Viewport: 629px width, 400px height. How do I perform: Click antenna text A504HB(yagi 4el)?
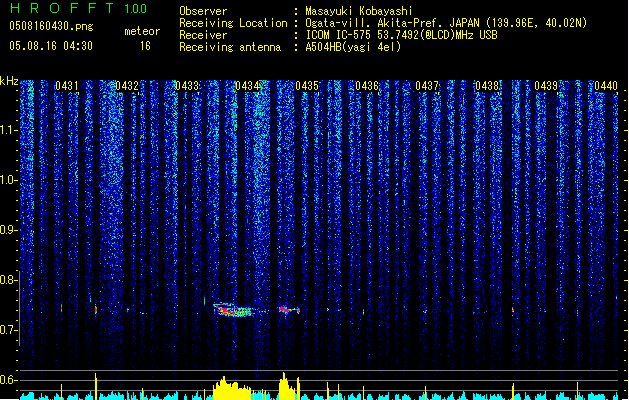pos(353,47)
